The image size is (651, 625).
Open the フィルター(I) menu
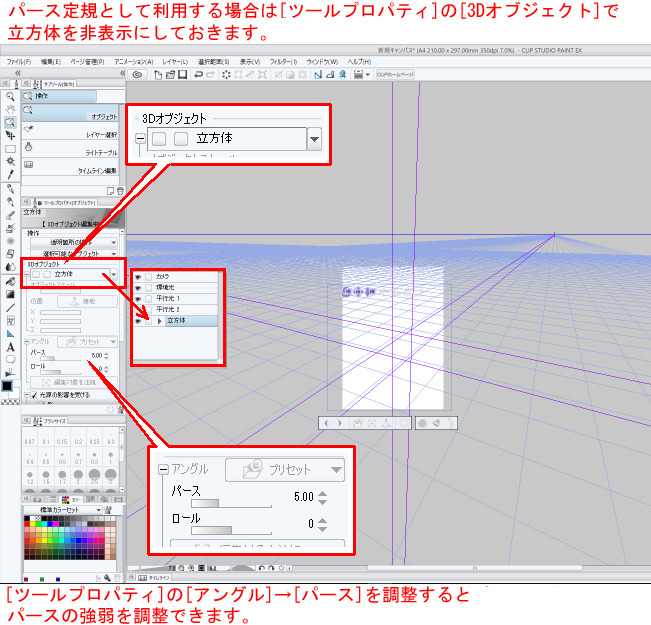(283, 62)
